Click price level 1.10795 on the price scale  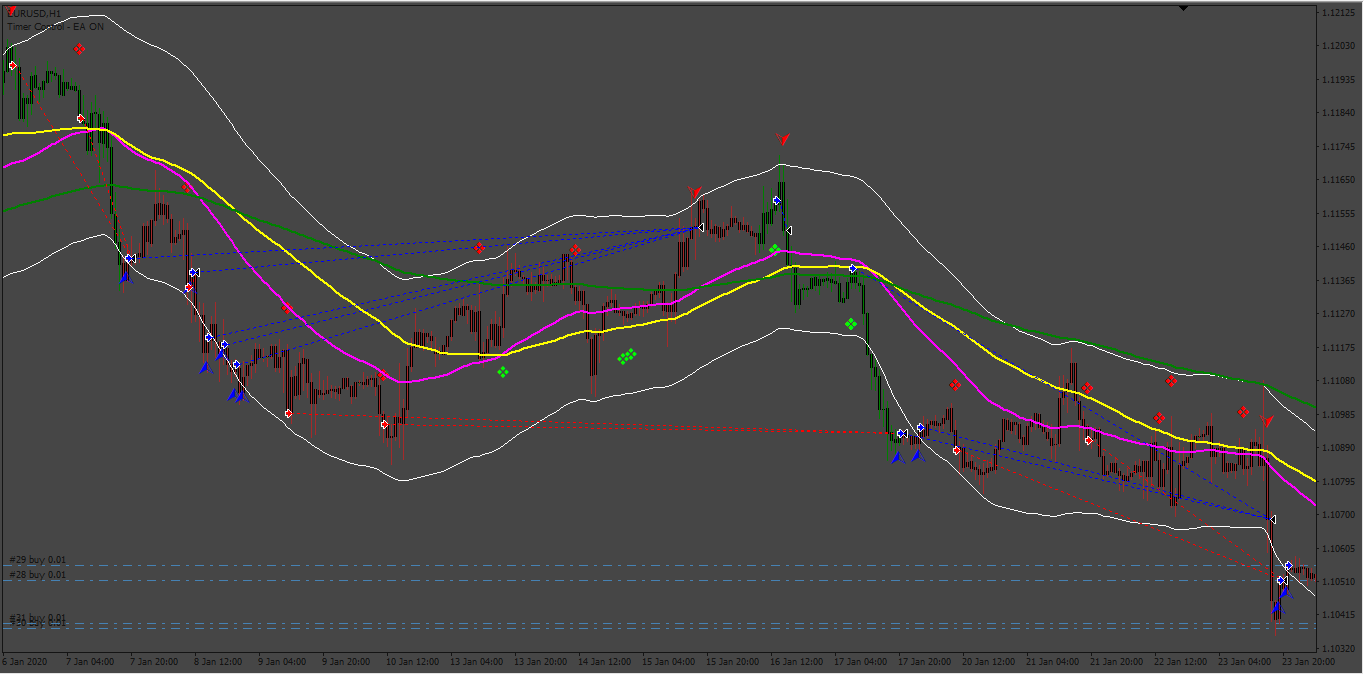point(1337,482)
